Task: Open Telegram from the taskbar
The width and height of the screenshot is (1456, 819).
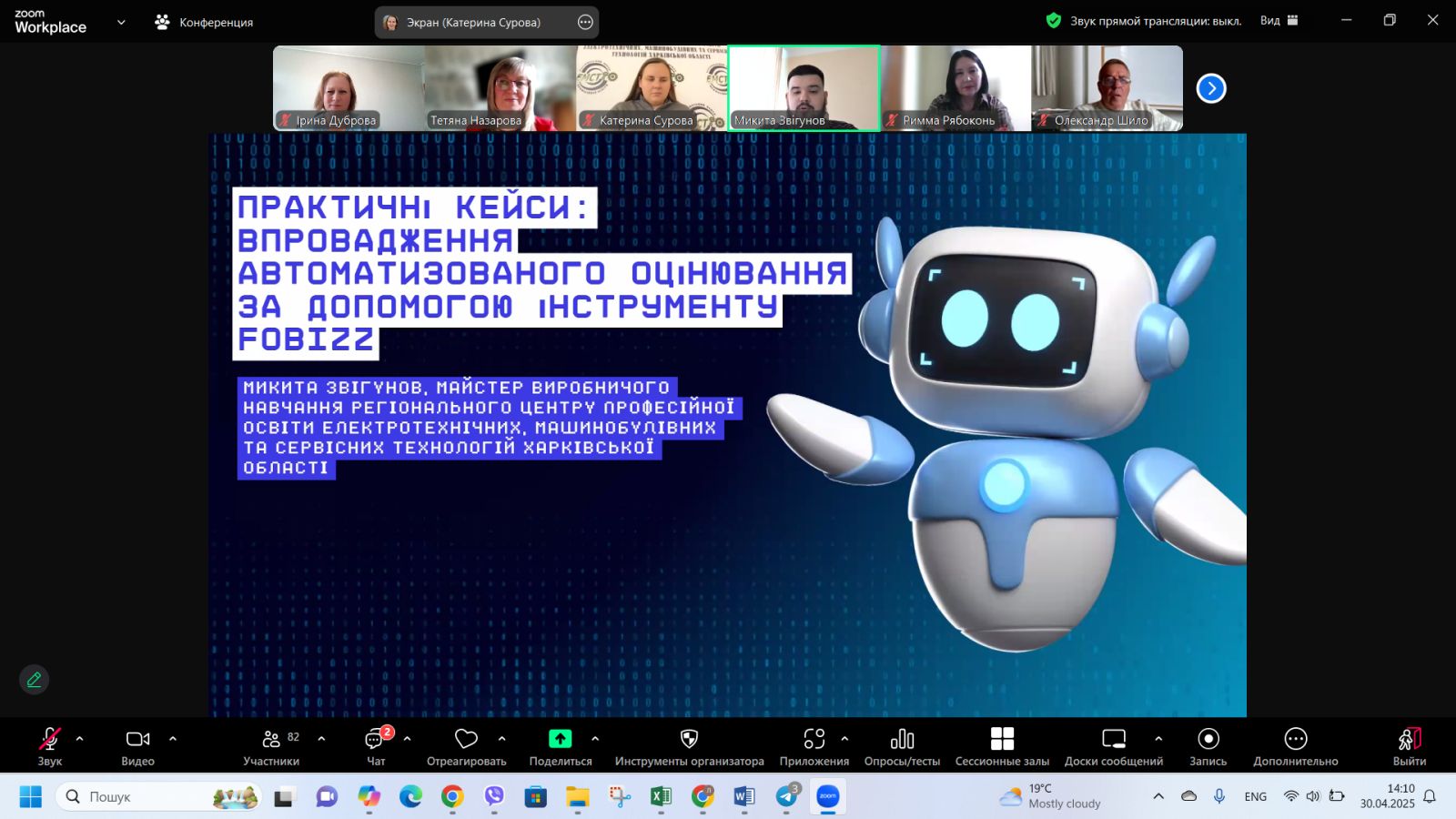Action: (x=786, y=797)
